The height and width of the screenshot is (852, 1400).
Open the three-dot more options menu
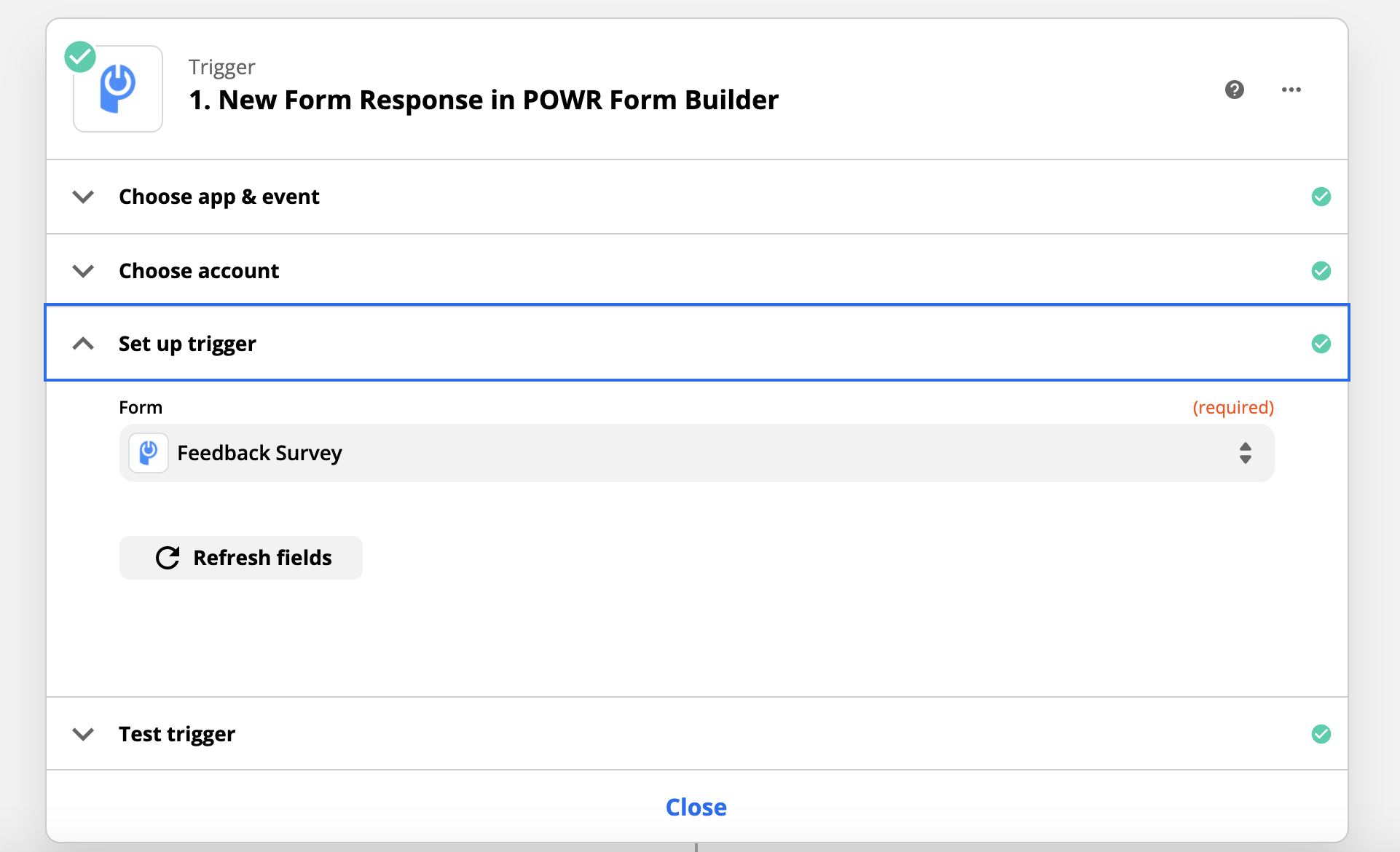tap(1291, 90)
